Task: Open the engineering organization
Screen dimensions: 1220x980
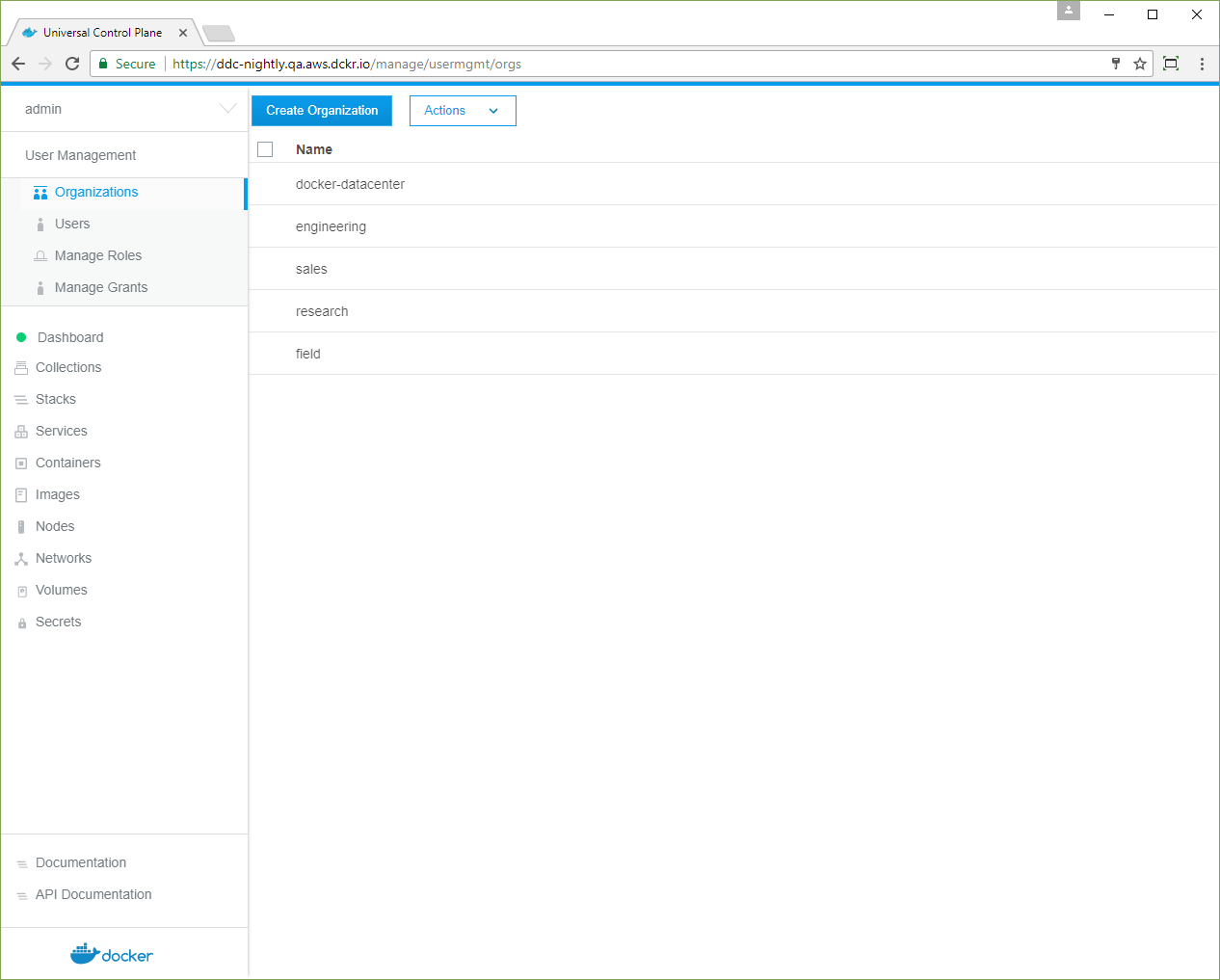Action: coord(331,226)
